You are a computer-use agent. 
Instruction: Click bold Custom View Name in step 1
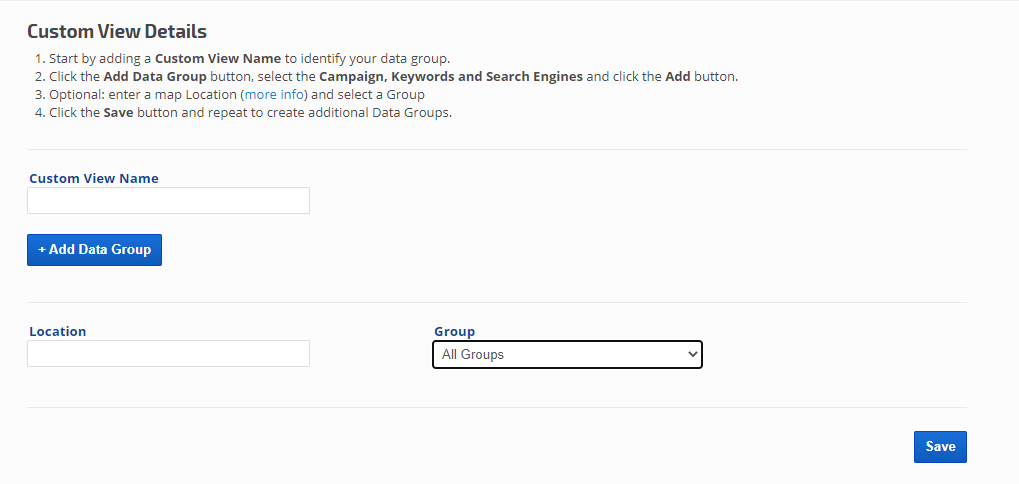point(218,59)
